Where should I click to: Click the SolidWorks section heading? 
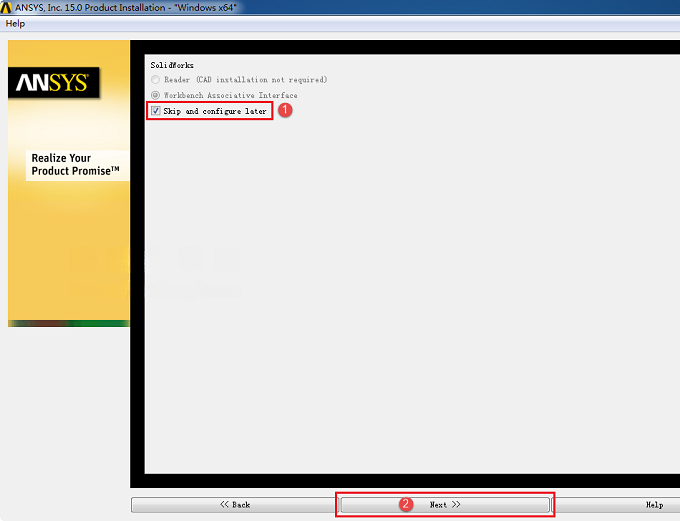click(172, 65)
